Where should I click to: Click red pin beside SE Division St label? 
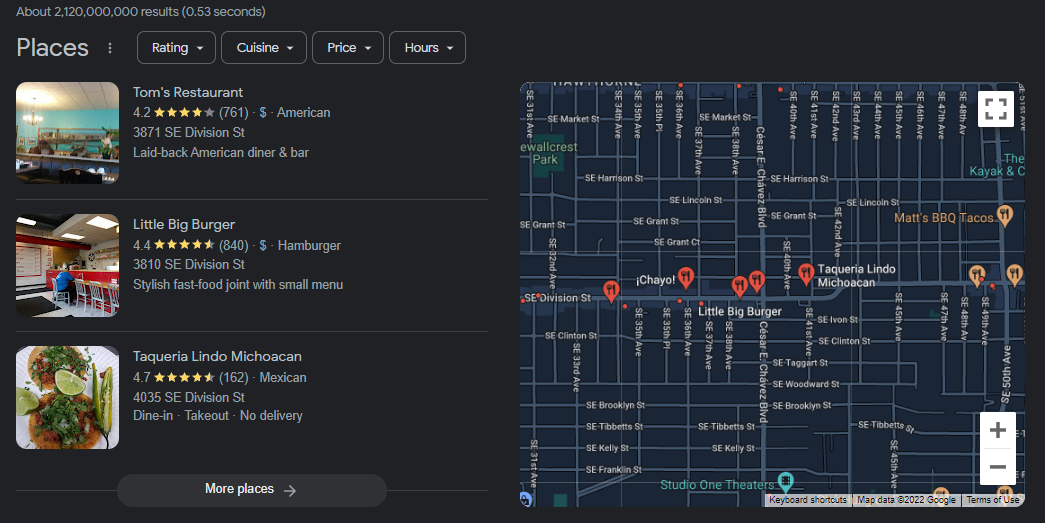coord(610,290)
